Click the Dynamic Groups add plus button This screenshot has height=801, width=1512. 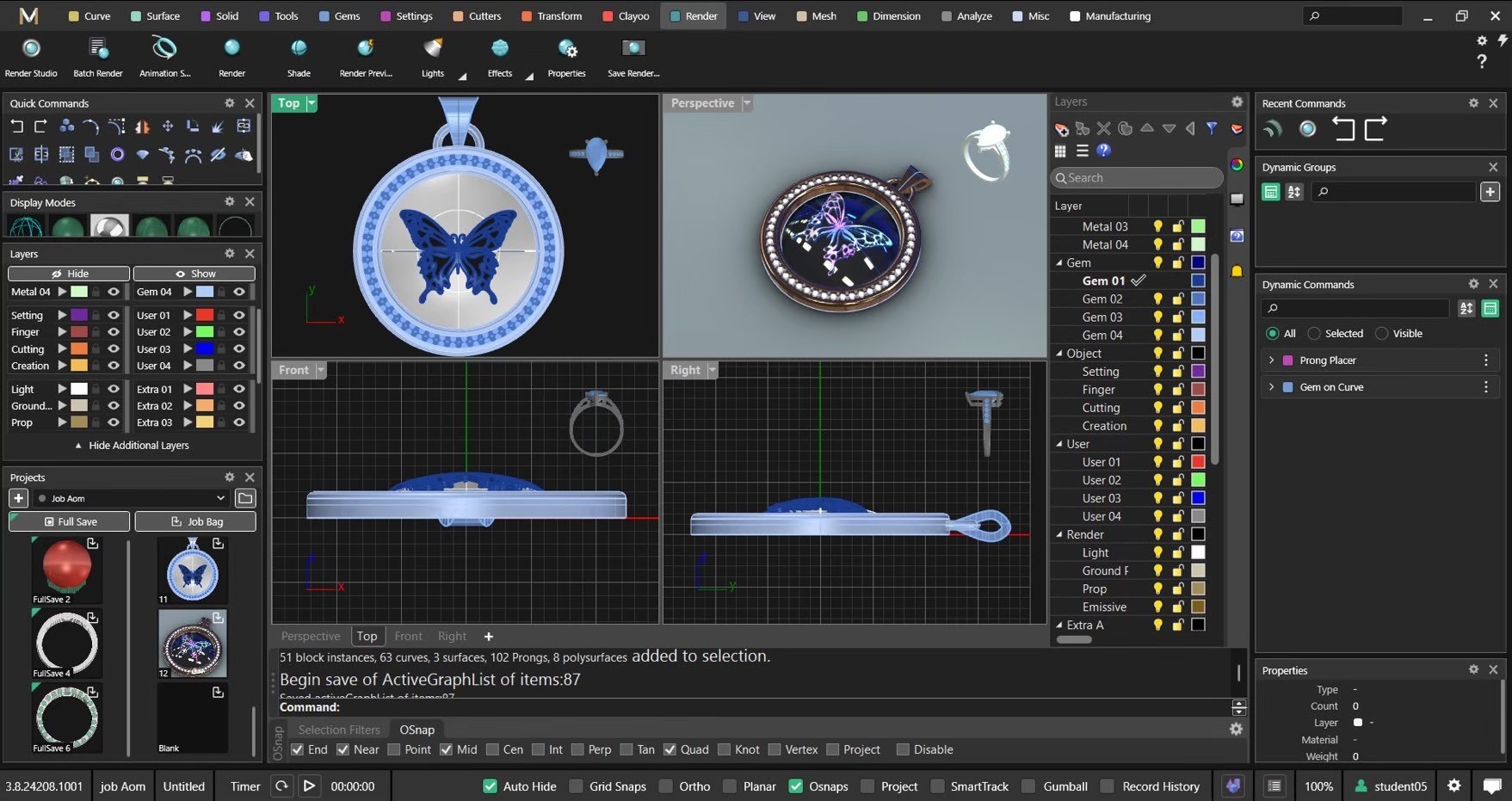tap(1490, 192)
